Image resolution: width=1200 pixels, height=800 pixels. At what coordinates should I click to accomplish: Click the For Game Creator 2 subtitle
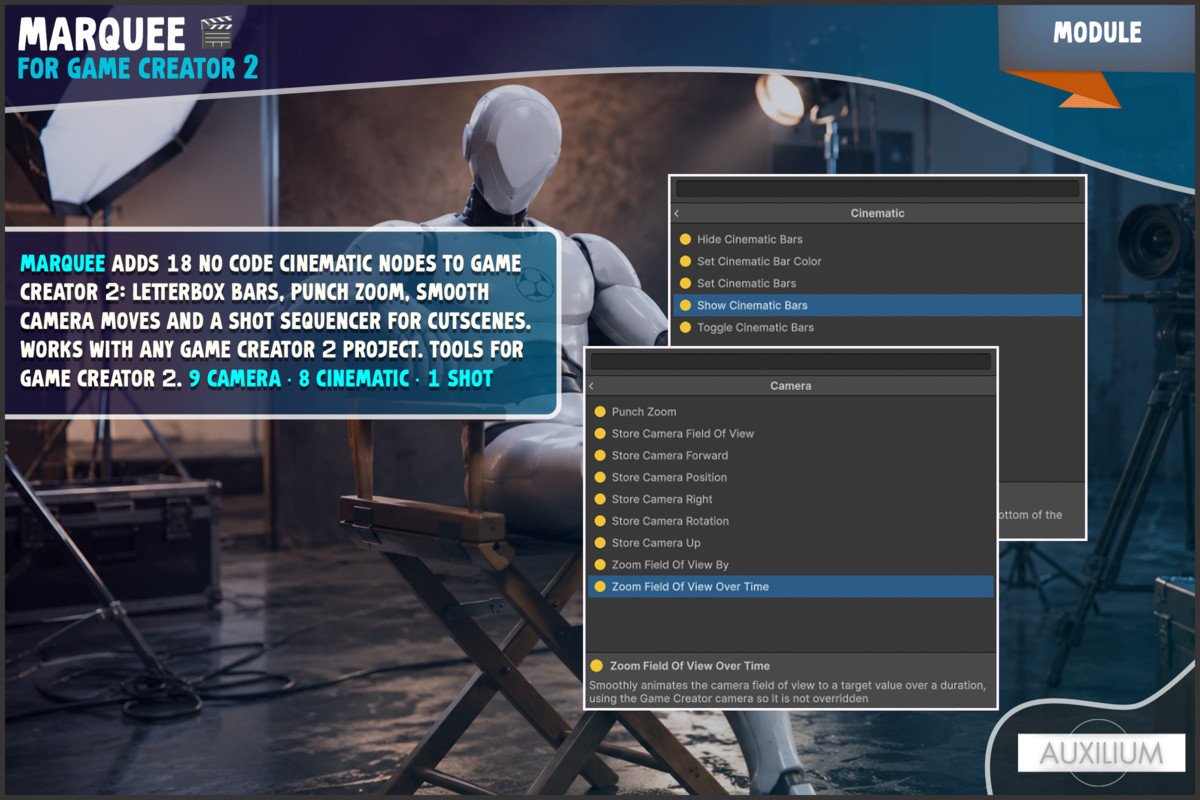pyautogui.click(x=138, y=68)
